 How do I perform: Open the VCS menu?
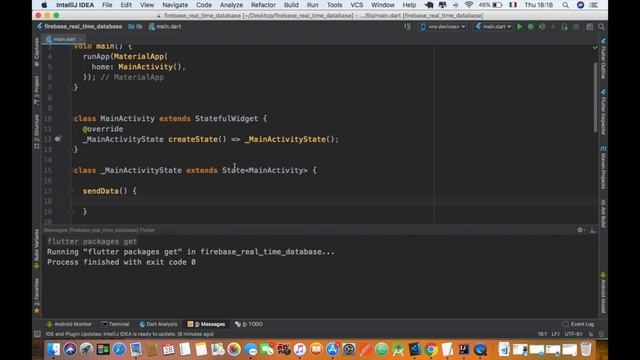tap(356, 5)
